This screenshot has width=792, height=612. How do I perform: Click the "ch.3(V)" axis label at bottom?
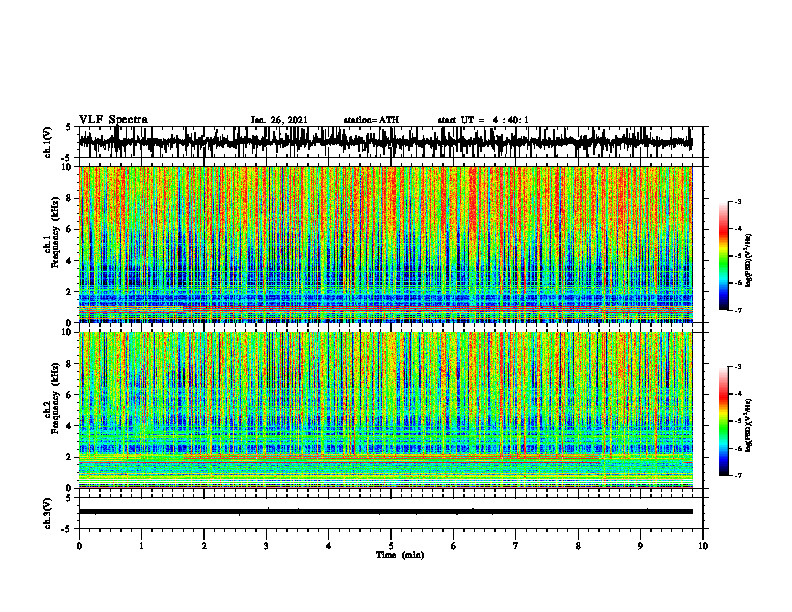coord(48,514)
